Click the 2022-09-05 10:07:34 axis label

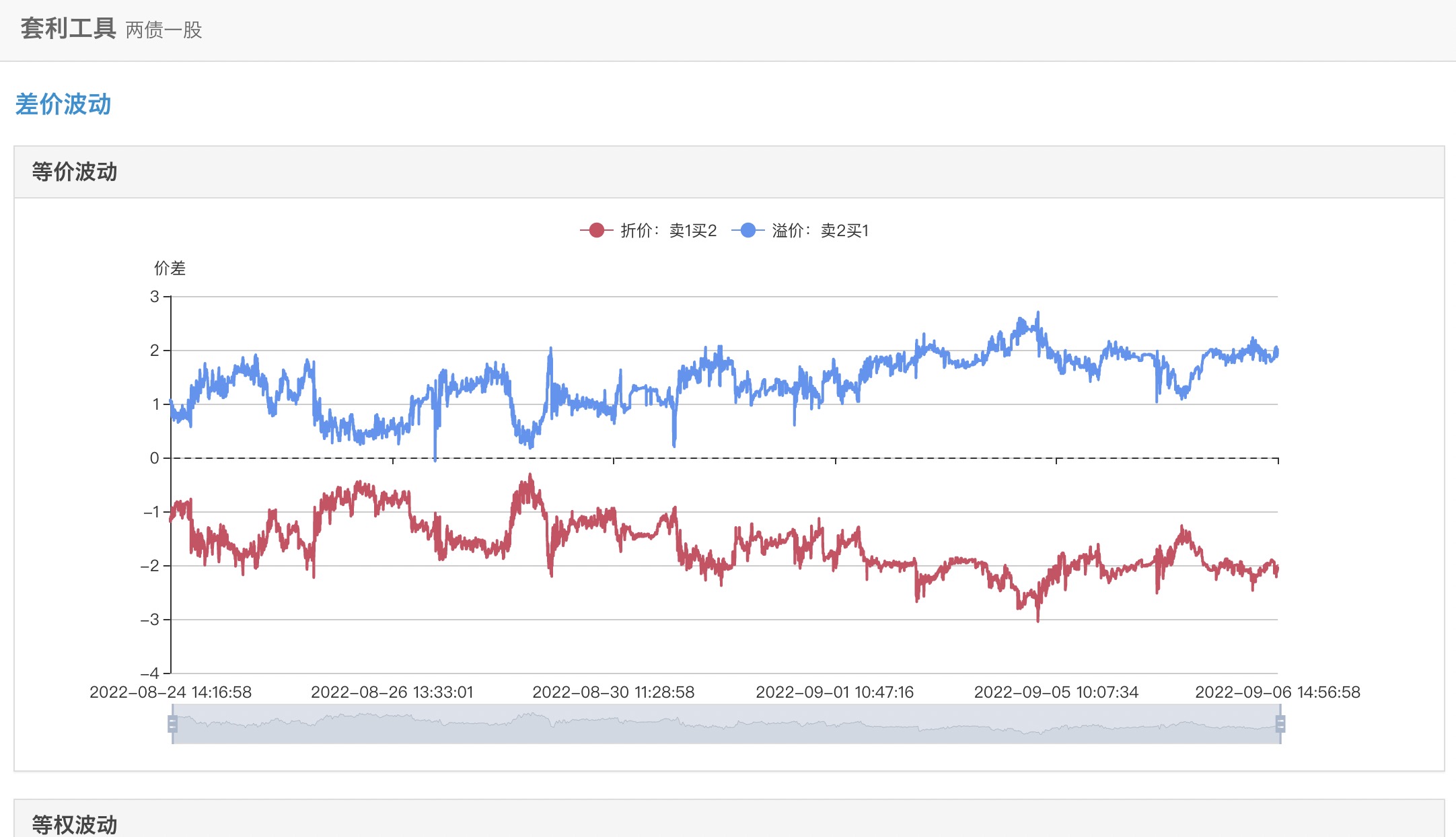1056,692
